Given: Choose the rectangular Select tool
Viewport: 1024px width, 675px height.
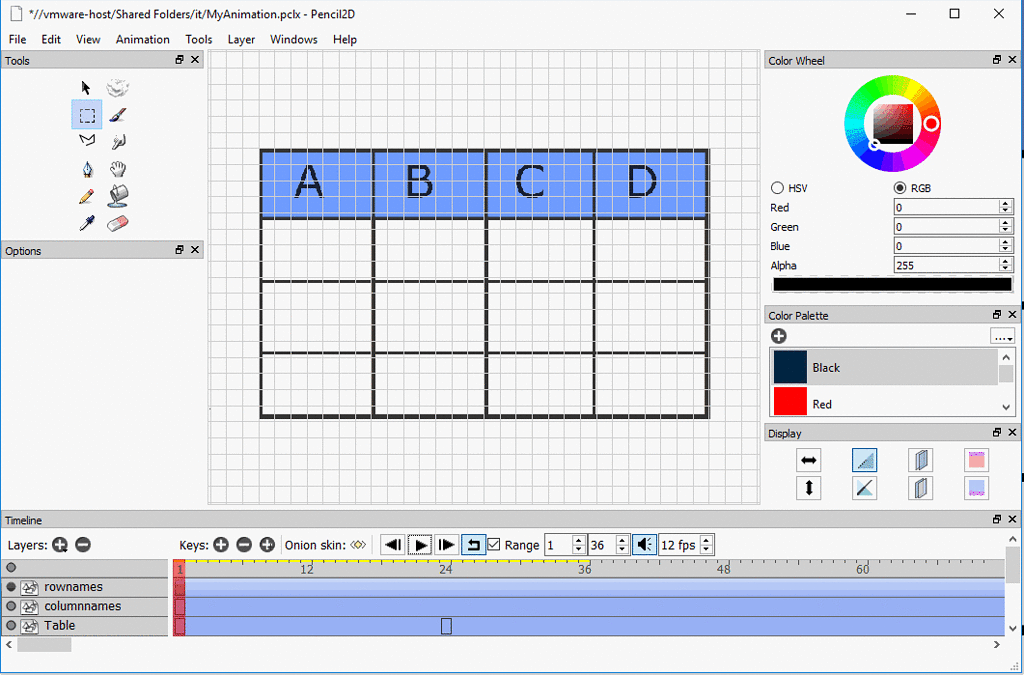Looking at the screenshot, I should click(x=87, y=116).
